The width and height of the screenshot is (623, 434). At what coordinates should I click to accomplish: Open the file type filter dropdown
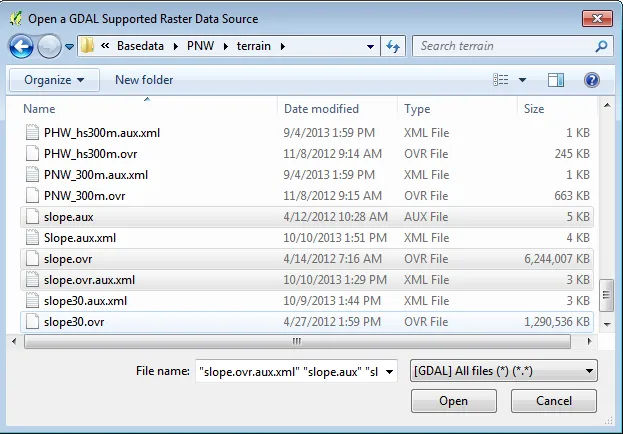click(x=505, y=371)
